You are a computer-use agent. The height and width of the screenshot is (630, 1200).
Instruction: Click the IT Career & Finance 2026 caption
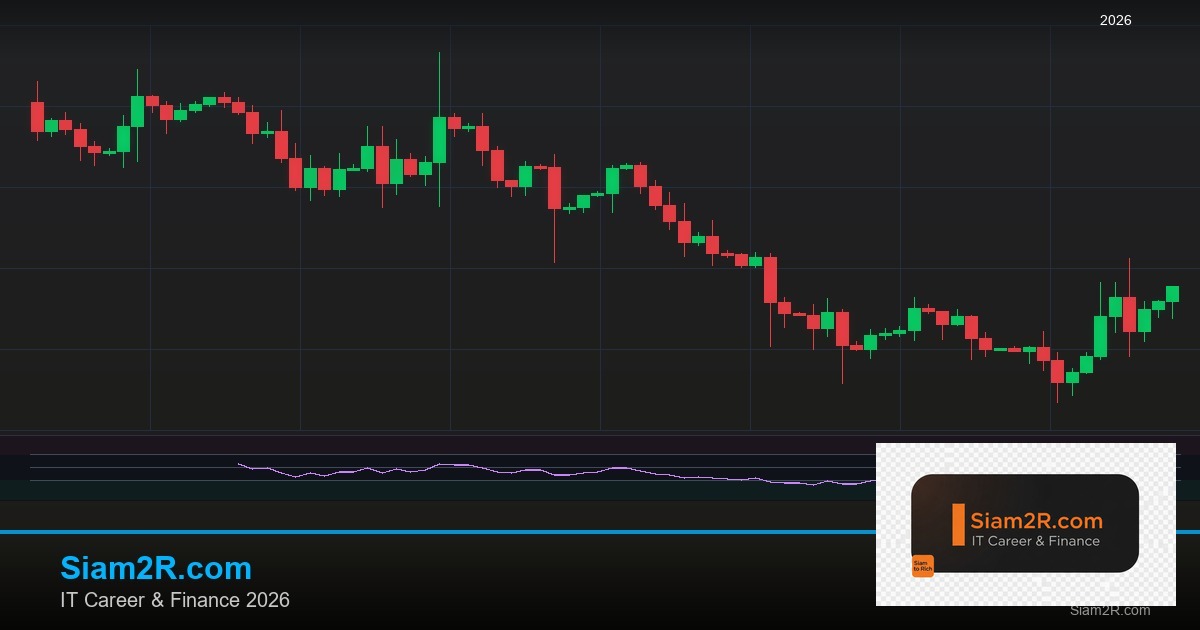(x=174, y=601)
